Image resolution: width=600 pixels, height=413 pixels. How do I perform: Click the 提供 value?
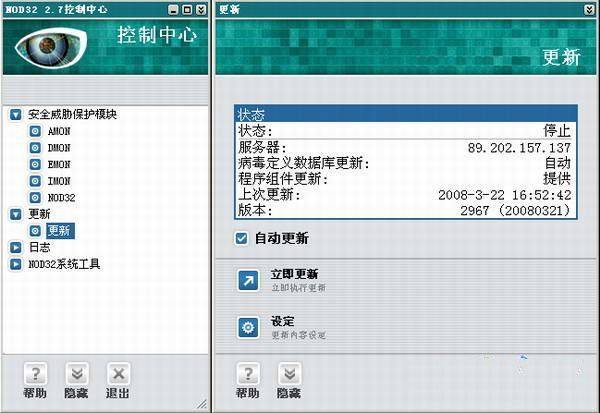[557, 179]
